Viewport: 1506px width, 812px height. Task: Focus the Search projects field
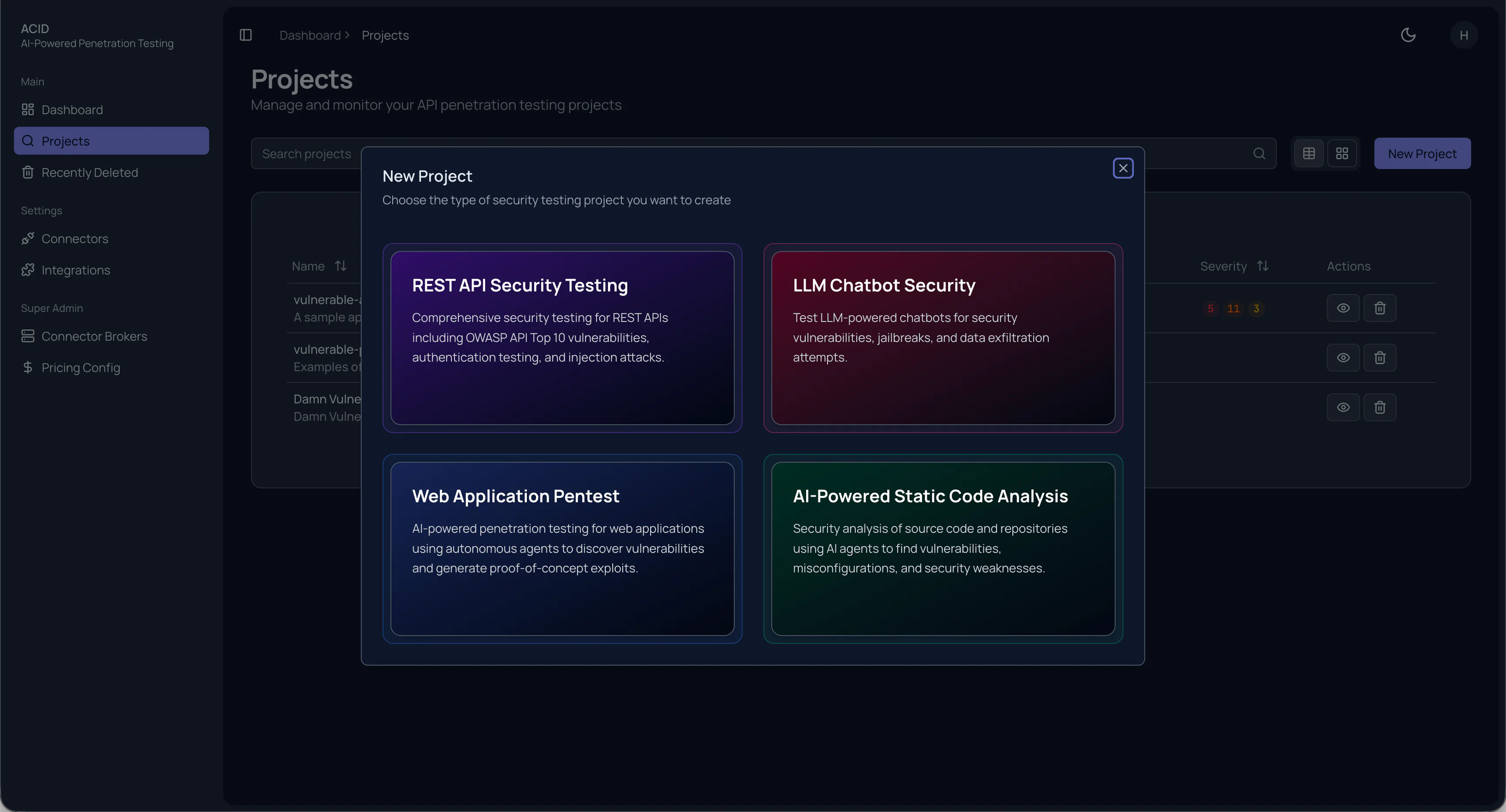pyautogui.click(x=763, y=153)
